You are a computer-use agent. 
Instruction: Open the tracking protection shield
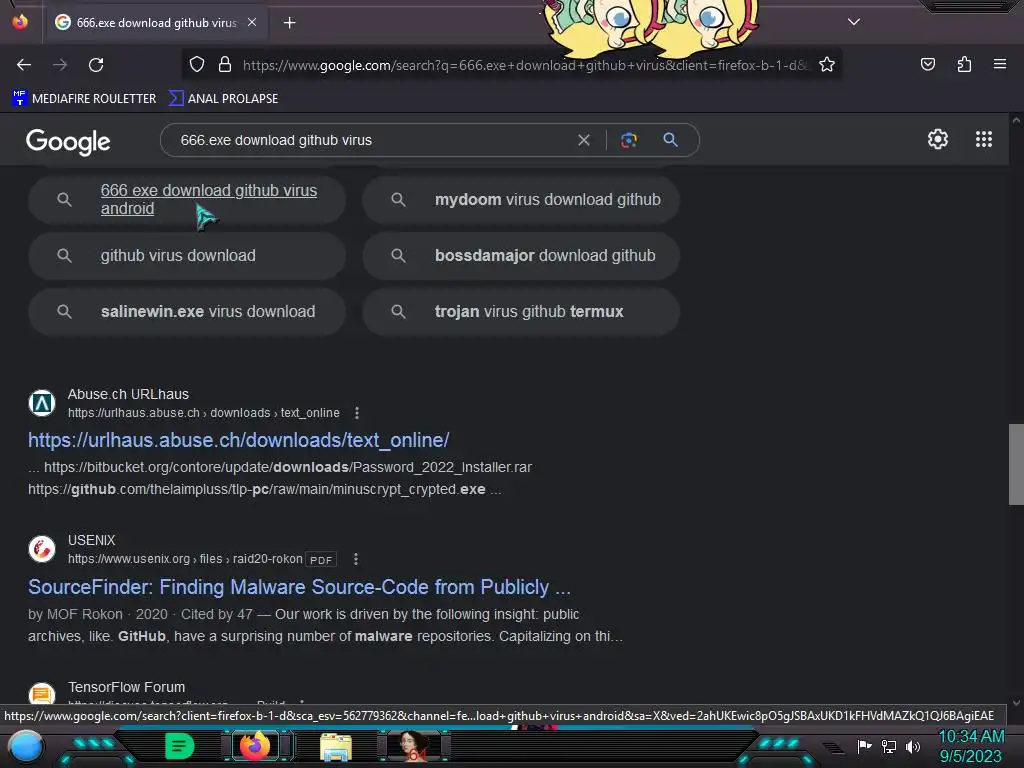pos(197,64)
